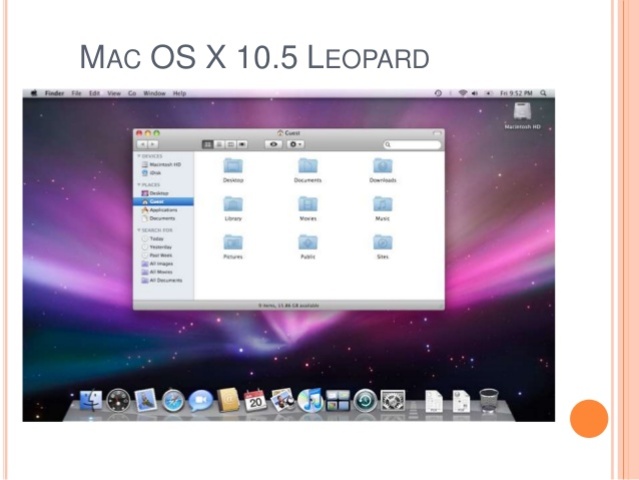Select the Movies folder icon
The height and width of the screenshot is (480, 639).
click(x=308, y=204)
